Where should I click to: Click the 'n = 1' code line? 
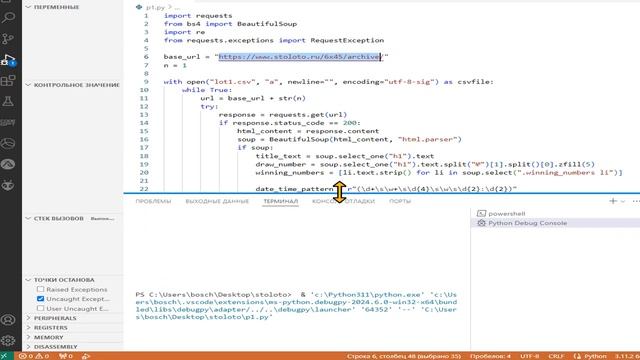[175, 65]
